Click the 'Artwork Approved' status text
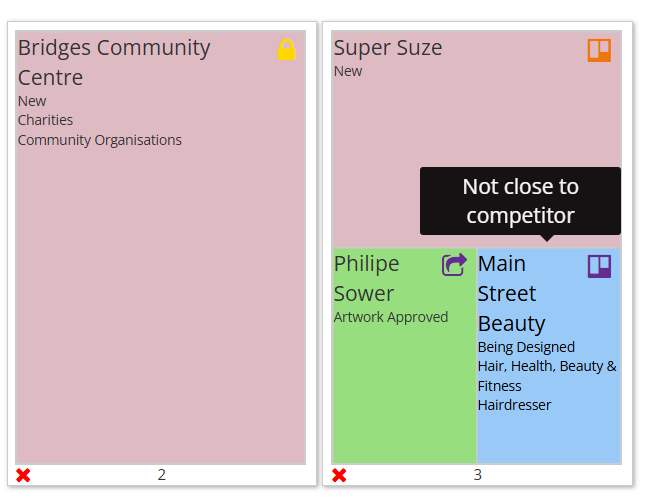 point(390,317)
